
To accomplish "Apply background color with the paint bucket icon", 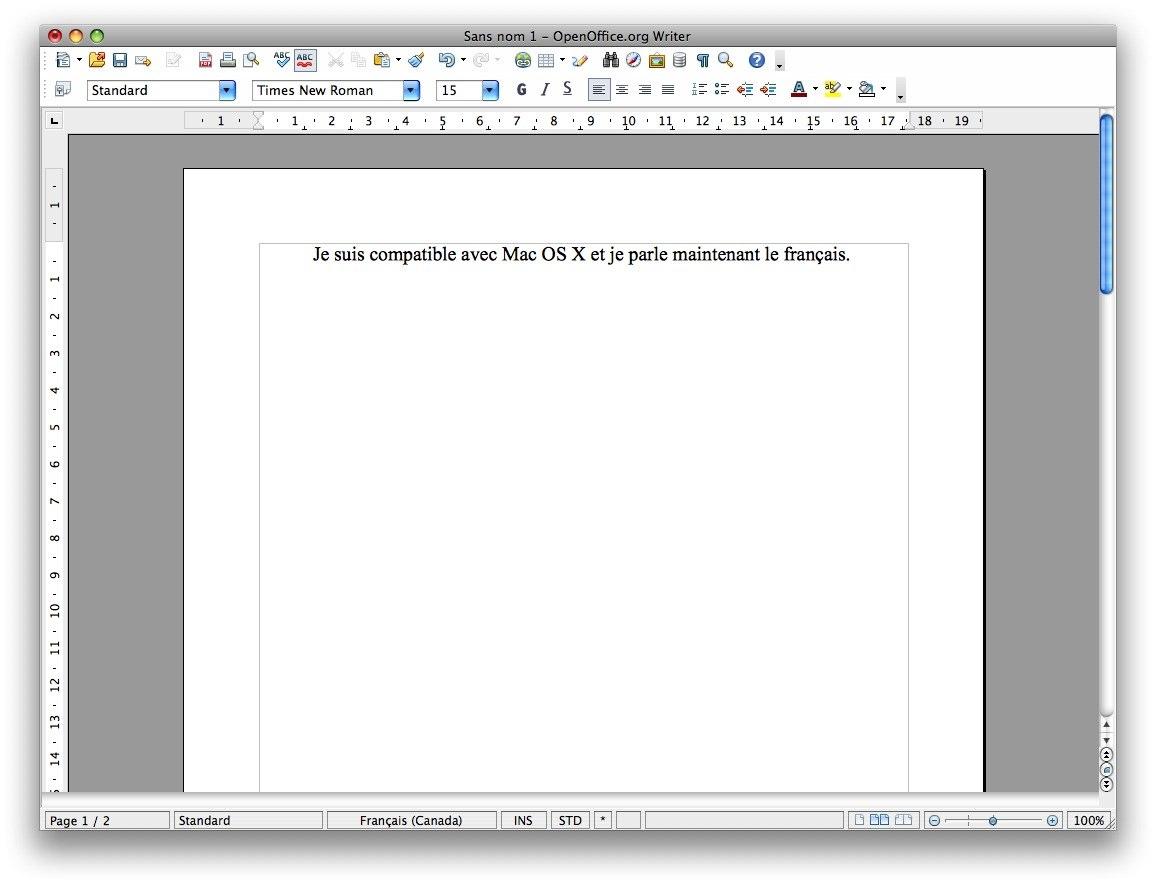I will click(x=867, y=90).
